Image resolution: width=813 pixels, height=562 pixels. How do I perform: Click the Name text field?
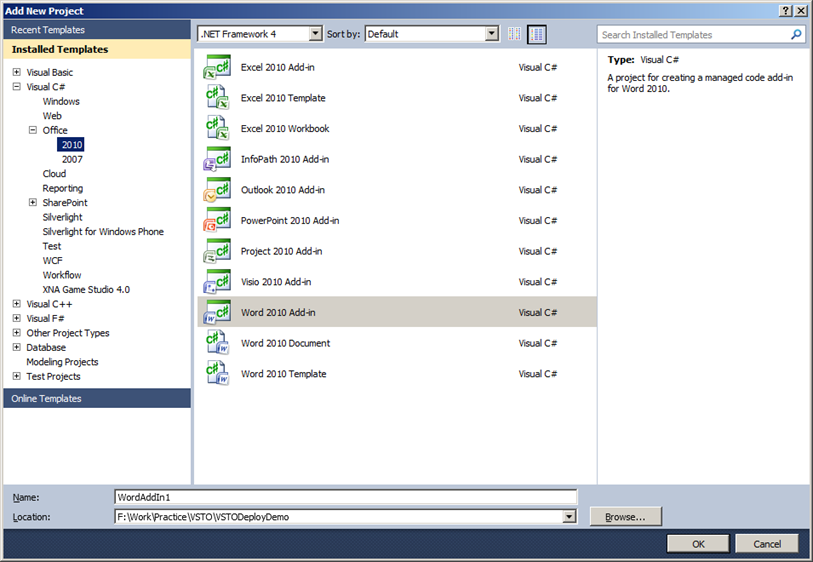[345, 497]
